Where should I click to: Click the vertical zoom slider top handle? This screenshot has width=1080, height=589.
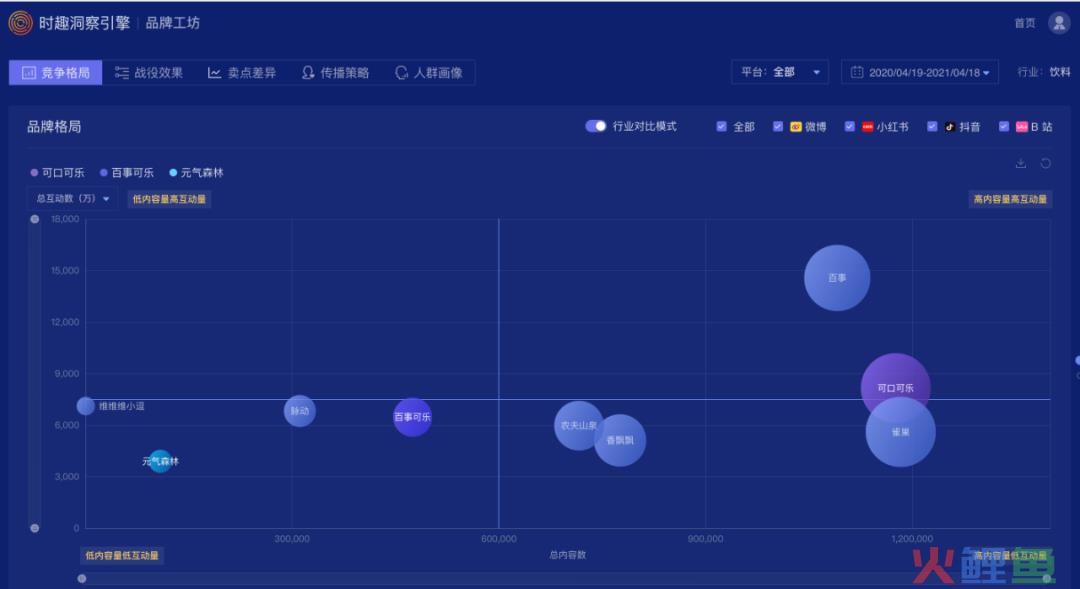pyautogui.click(x=34, y=219)
